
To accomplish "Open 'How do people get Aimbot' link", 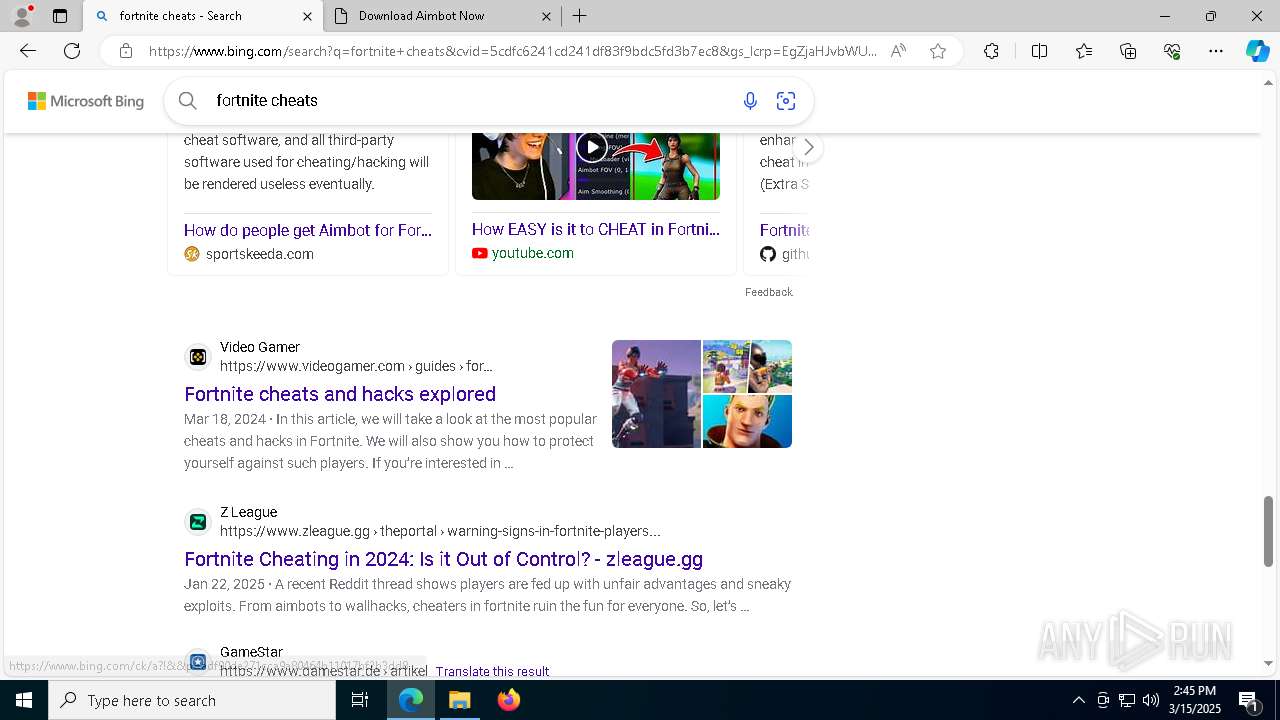I will point(308,230).
